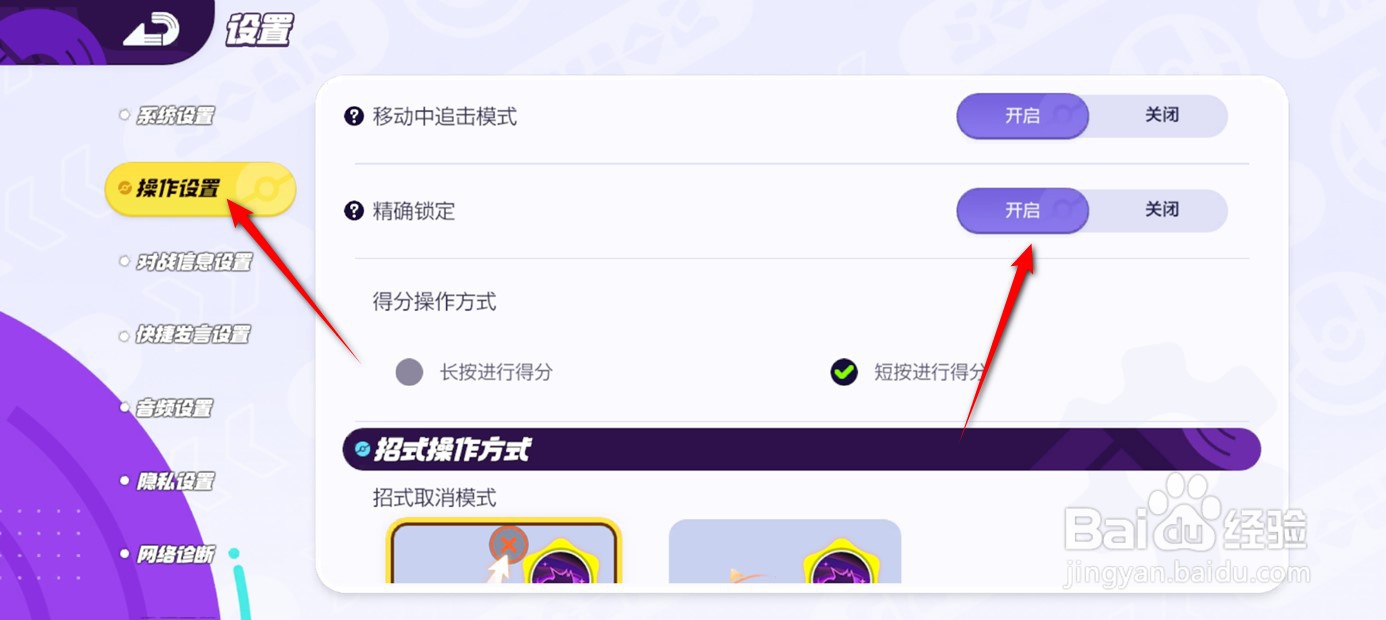1386x620 pixels.
Task: Open 对战信息设置 tab
Action: [x=194, y=262]
